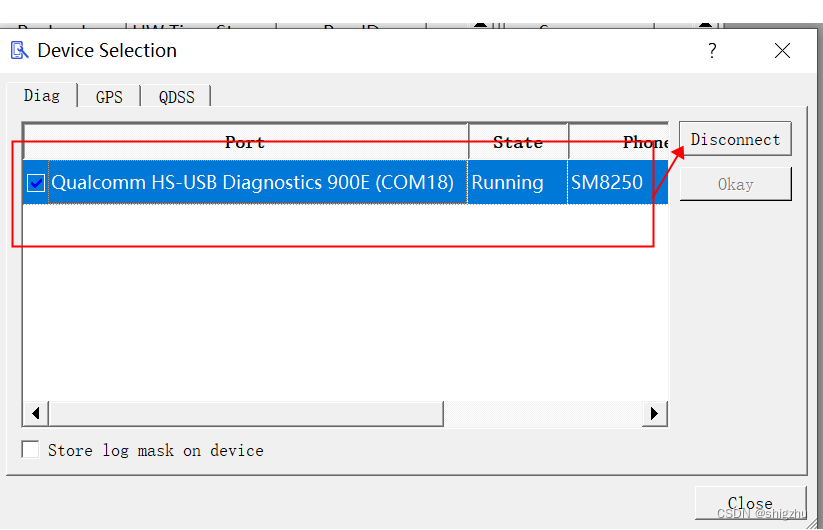The image size is (823, 530).
Task: Click the State column header
Action: coord(518,142)
